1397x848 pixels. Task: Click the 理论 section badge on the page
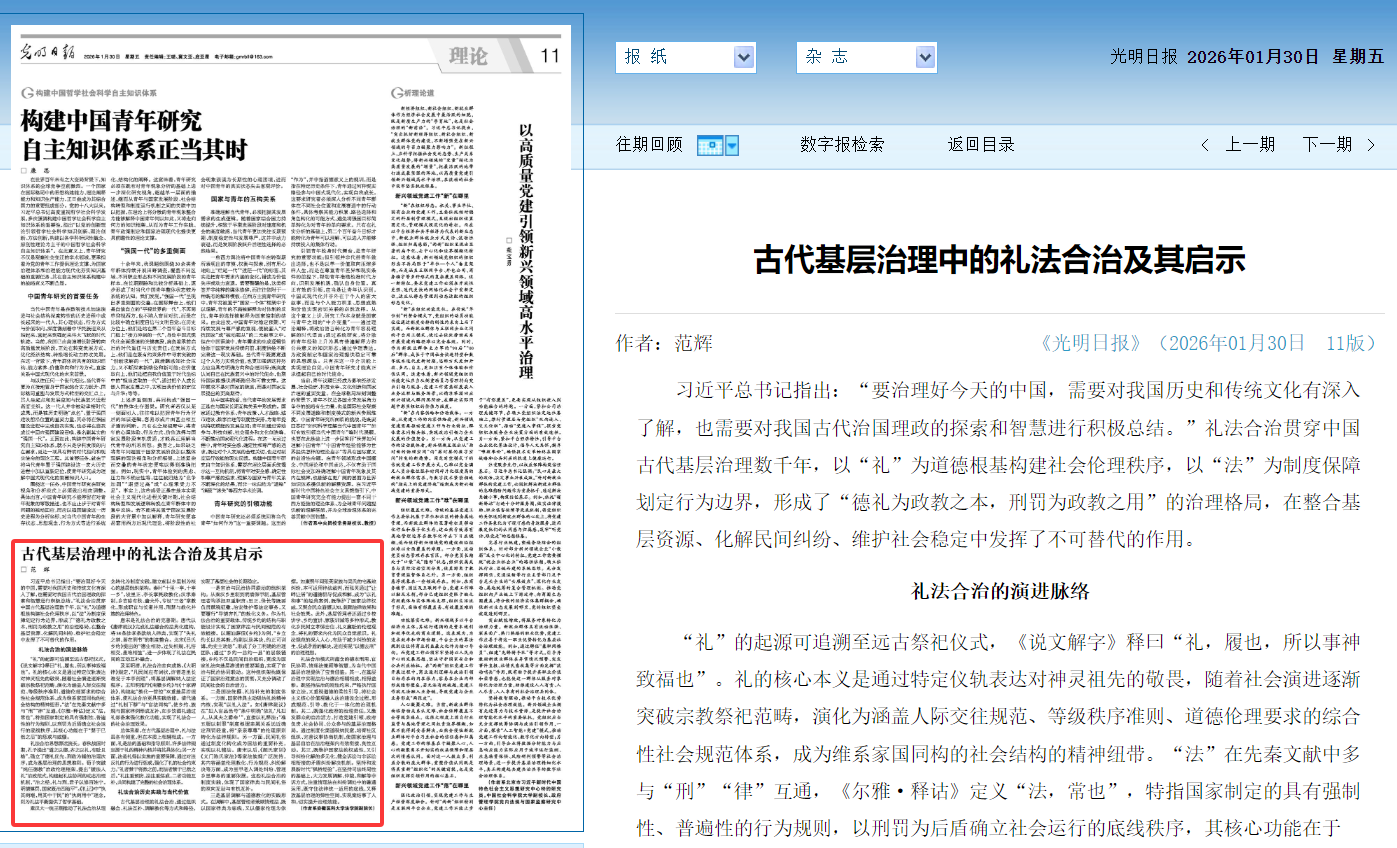click(470, 55)
